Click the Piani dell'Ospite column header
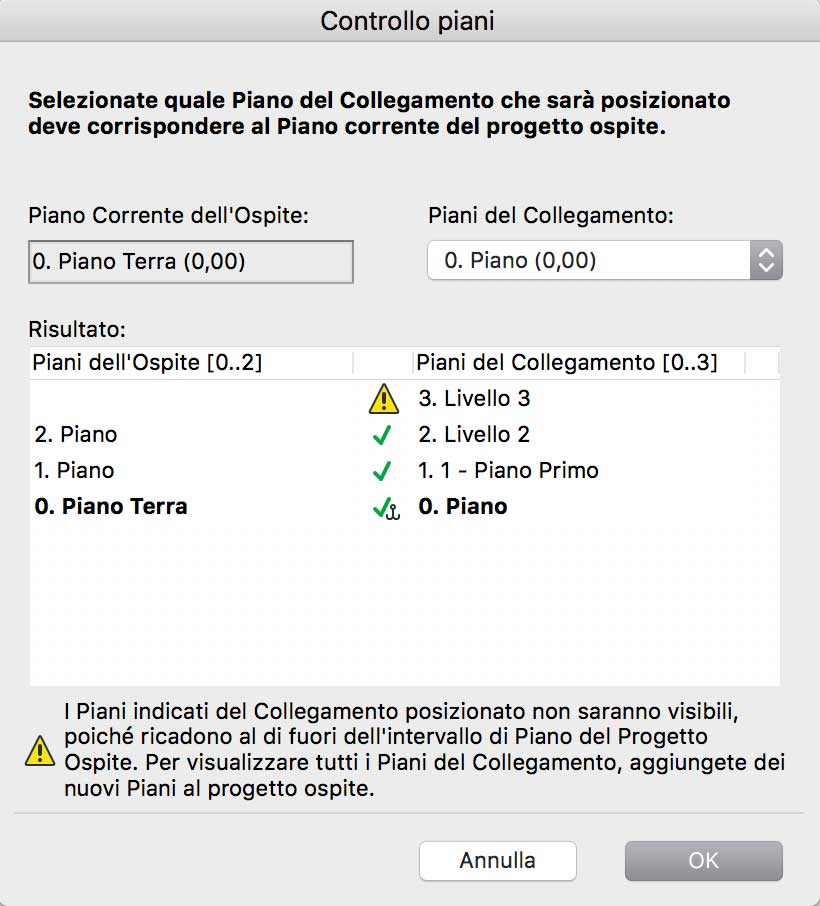Viewport: 820px width, 906px height. (148, 362)
